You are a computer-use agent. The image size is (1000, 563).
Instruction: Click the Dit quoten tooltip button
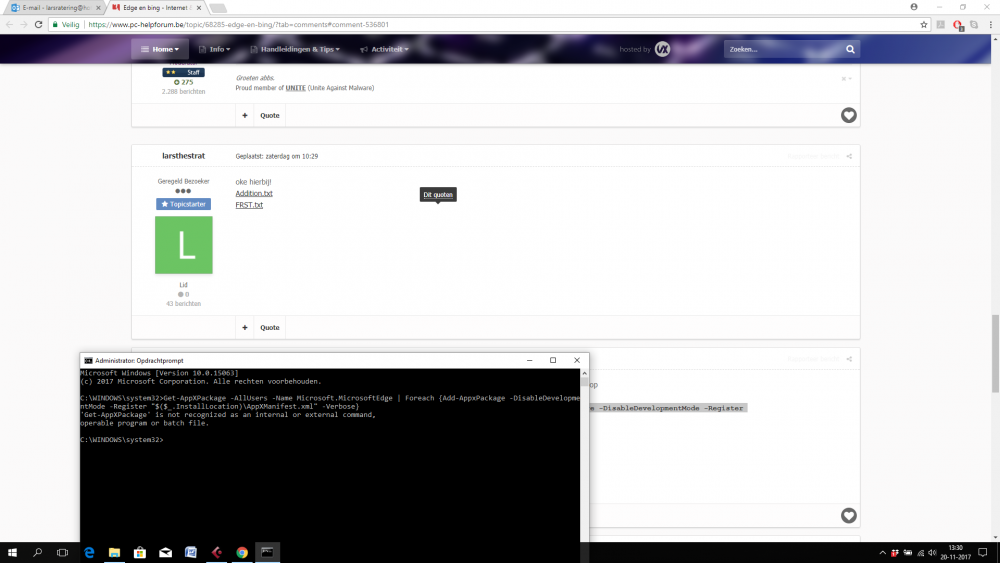tap(438, 194)
